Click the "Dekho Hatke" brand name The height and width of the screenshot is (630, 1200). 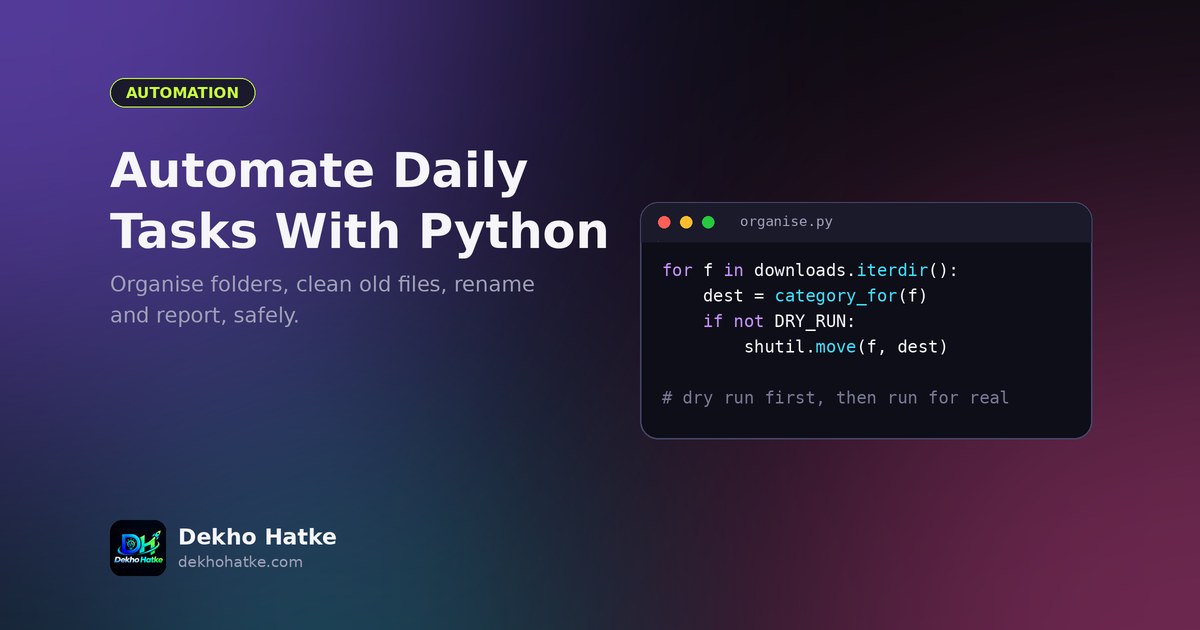click(257, 537)
